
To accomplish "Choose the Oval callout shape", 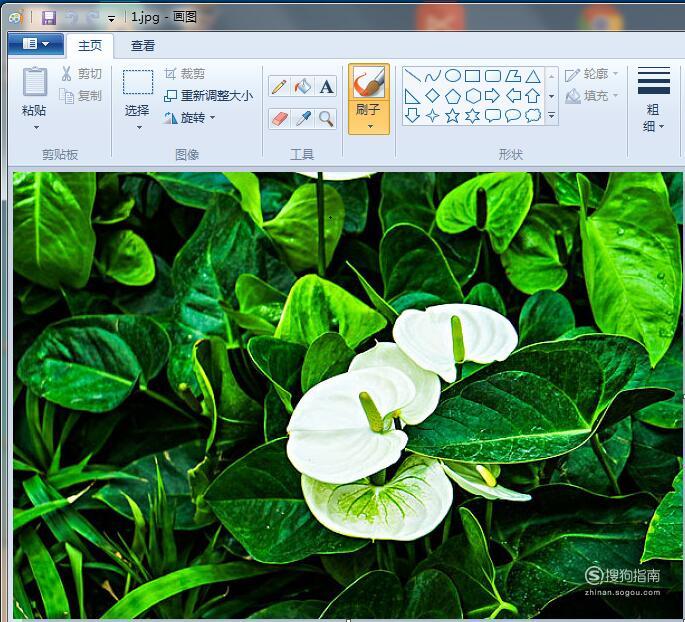I will 513,115.
